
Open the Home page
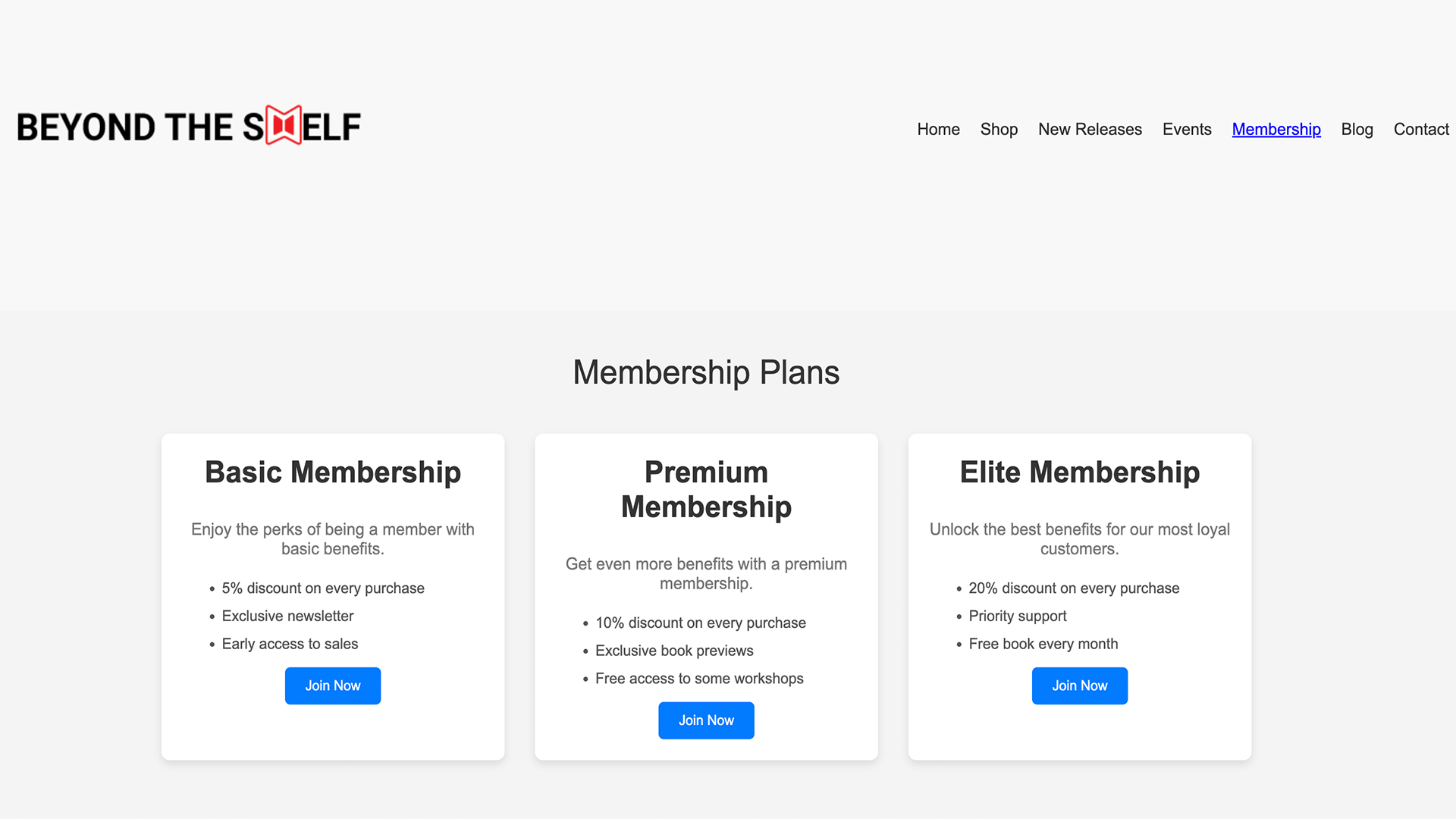[x=938, y=129]
